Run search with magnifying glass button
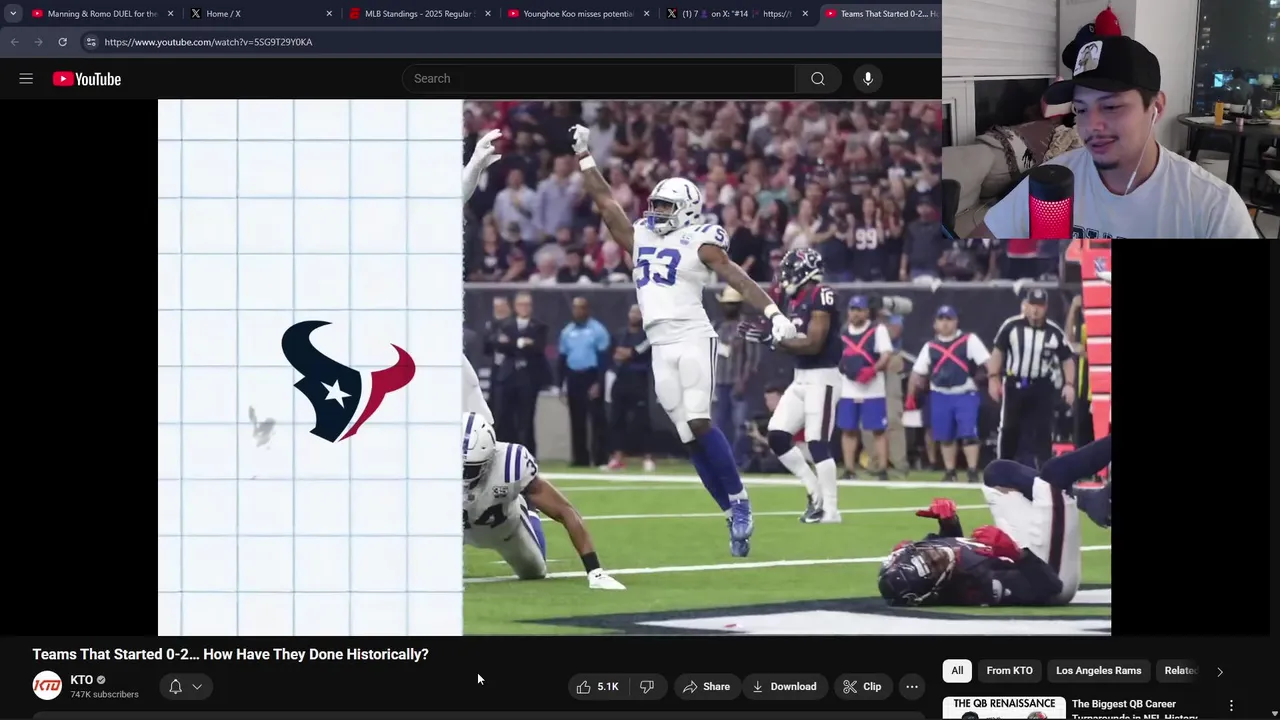 click(x=818, y=79)
